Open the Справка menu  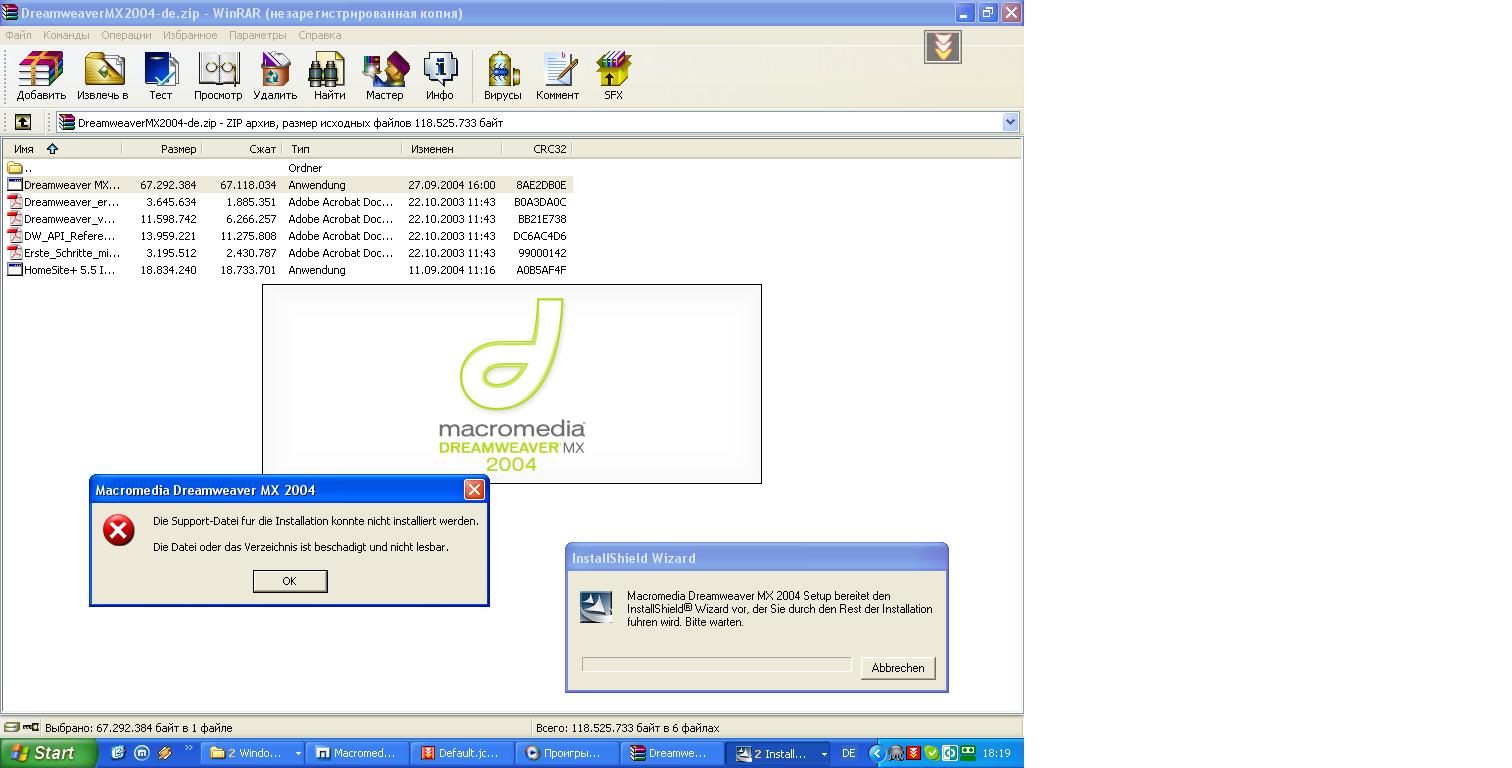[x=320, y=35]
